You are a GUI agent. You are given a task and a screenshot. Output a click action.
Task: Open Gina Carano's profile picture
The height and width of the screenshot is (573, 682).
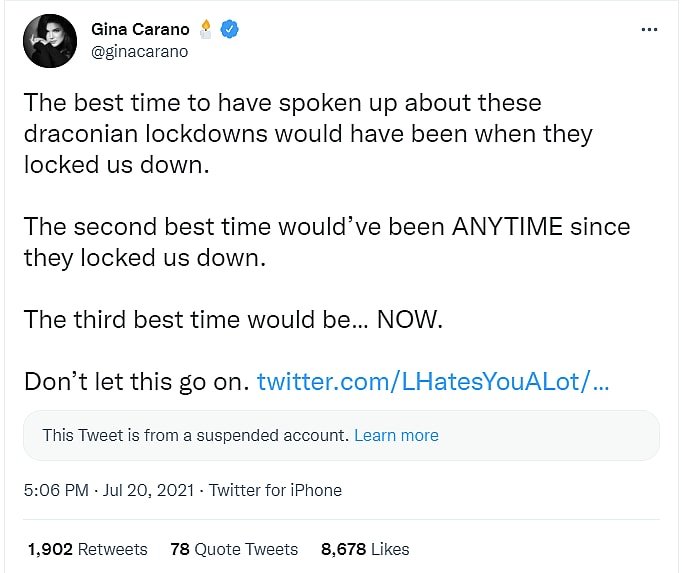(x=49, y=41)
